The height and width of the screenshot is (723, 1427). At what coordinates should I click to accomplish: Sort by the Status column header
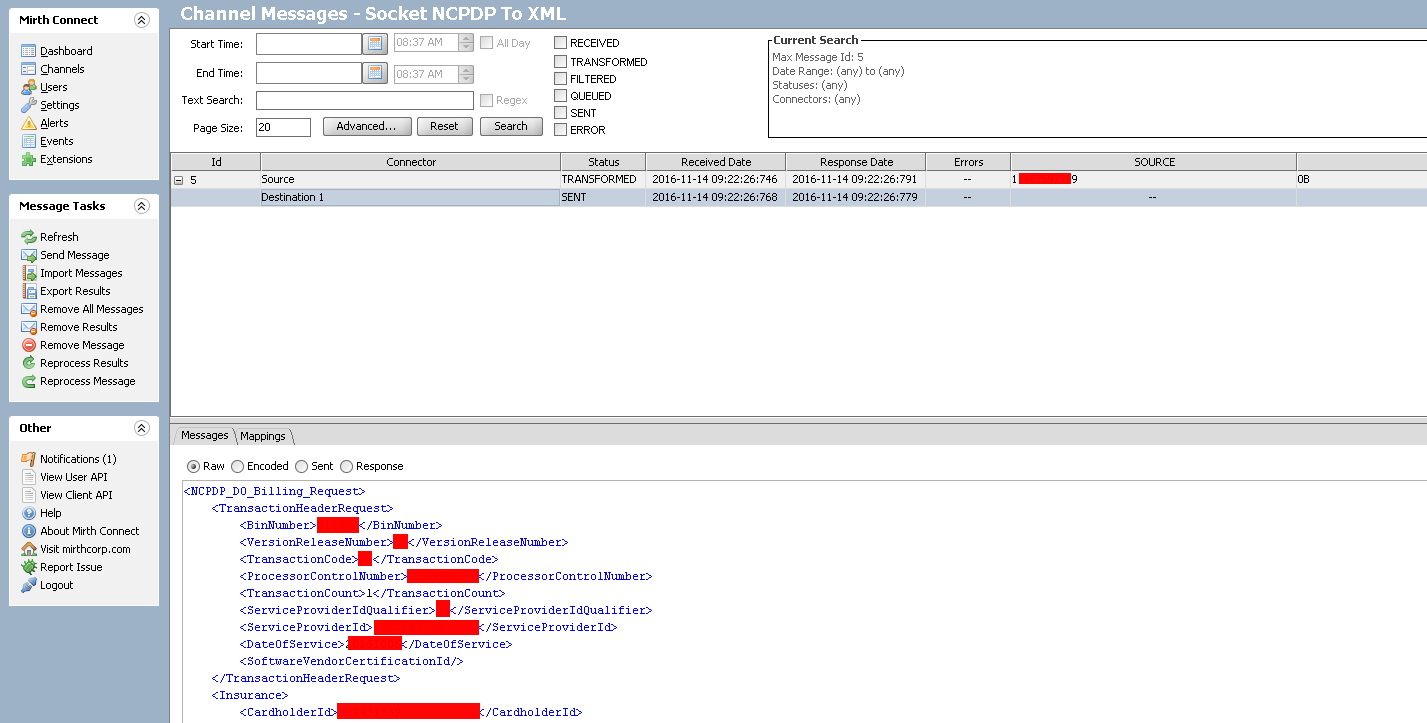pyautogui.click(x=603, y=162)
